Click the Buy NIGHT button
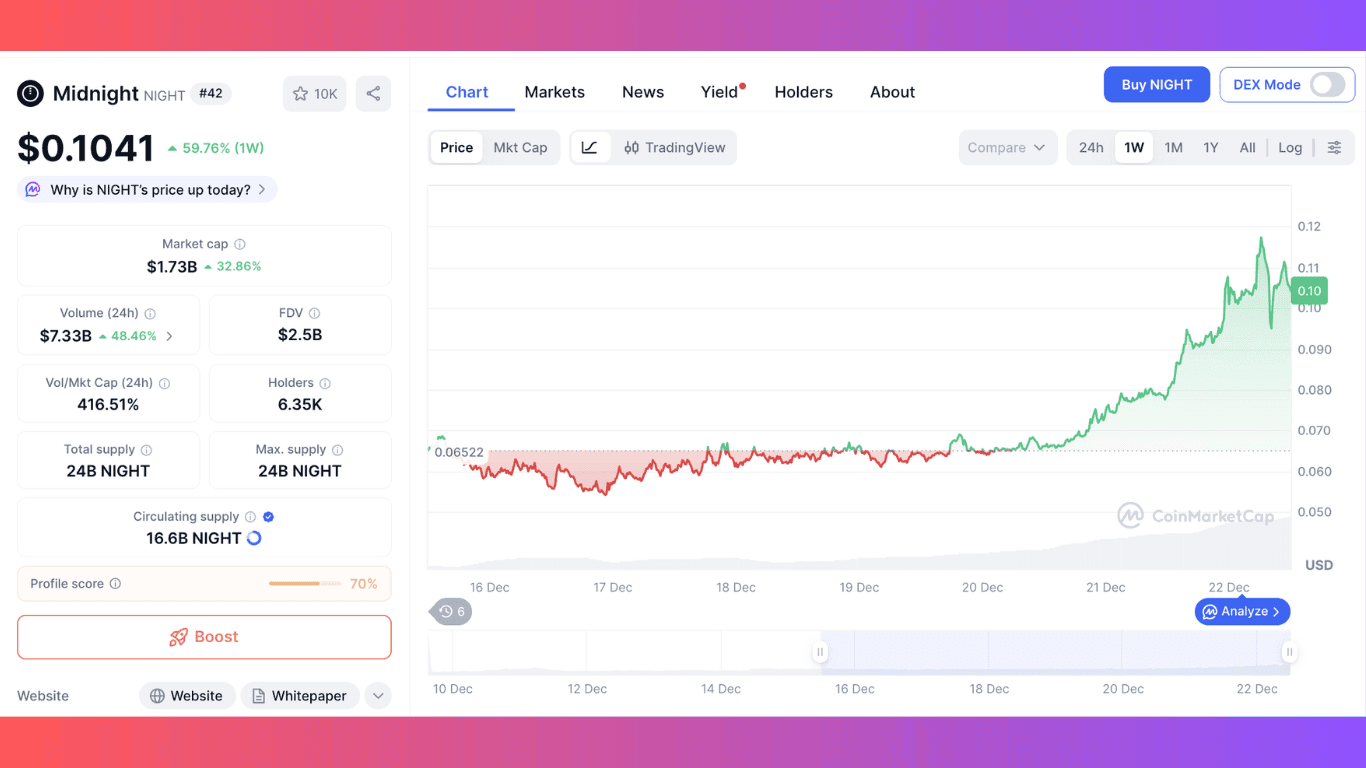 click(1157, 85)
